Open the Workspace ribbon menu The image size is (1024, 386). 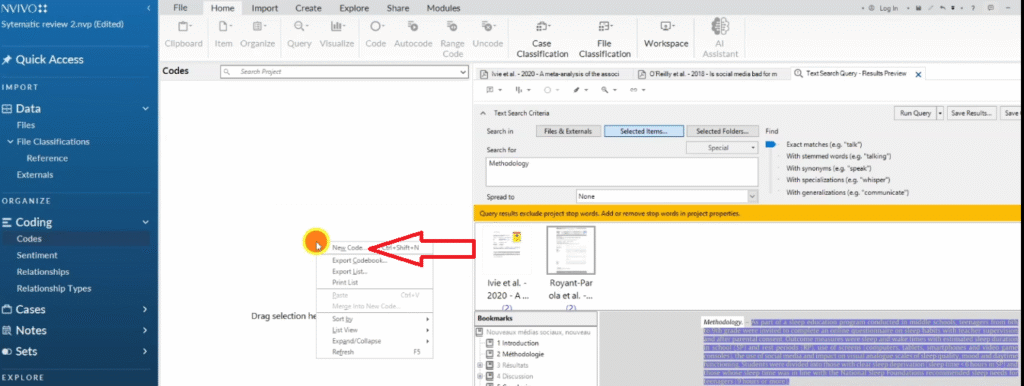click(666, 34)
